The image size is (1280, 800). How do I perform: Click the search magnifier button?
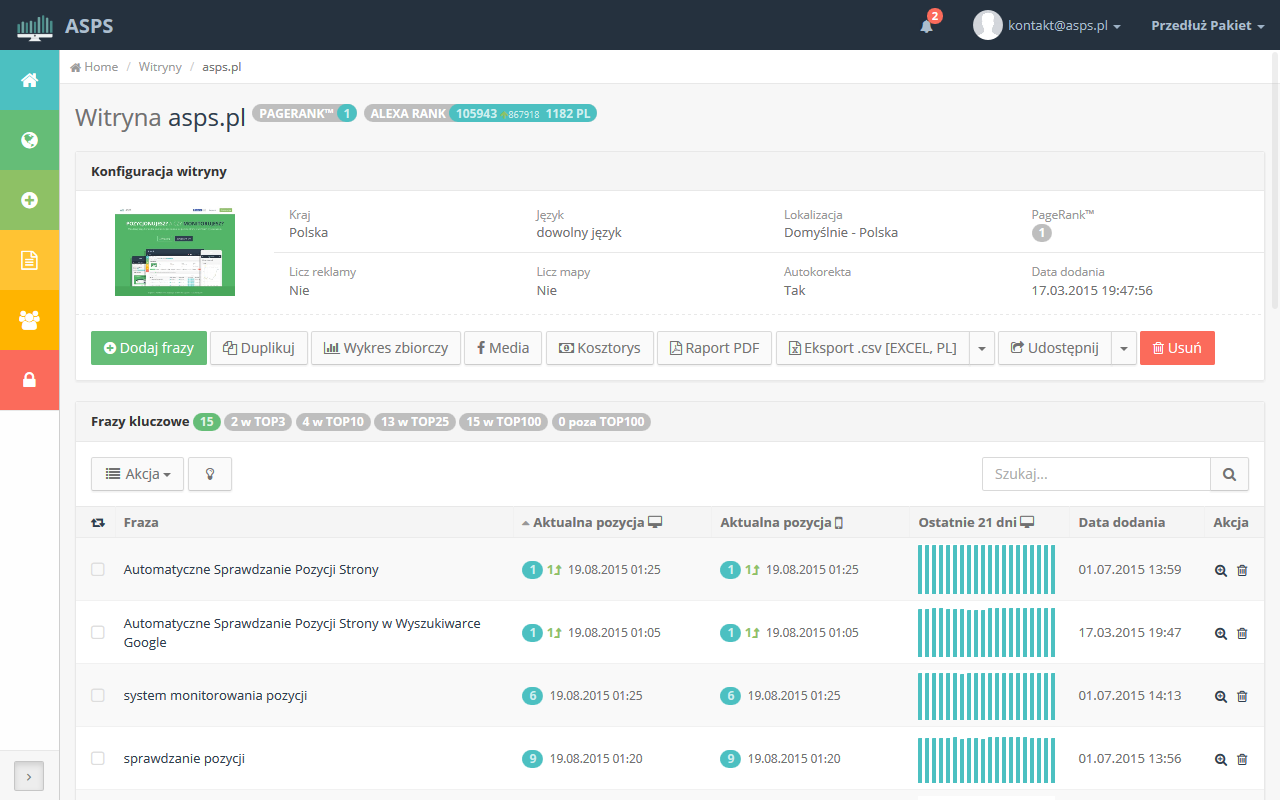[x=1229, y=474]
